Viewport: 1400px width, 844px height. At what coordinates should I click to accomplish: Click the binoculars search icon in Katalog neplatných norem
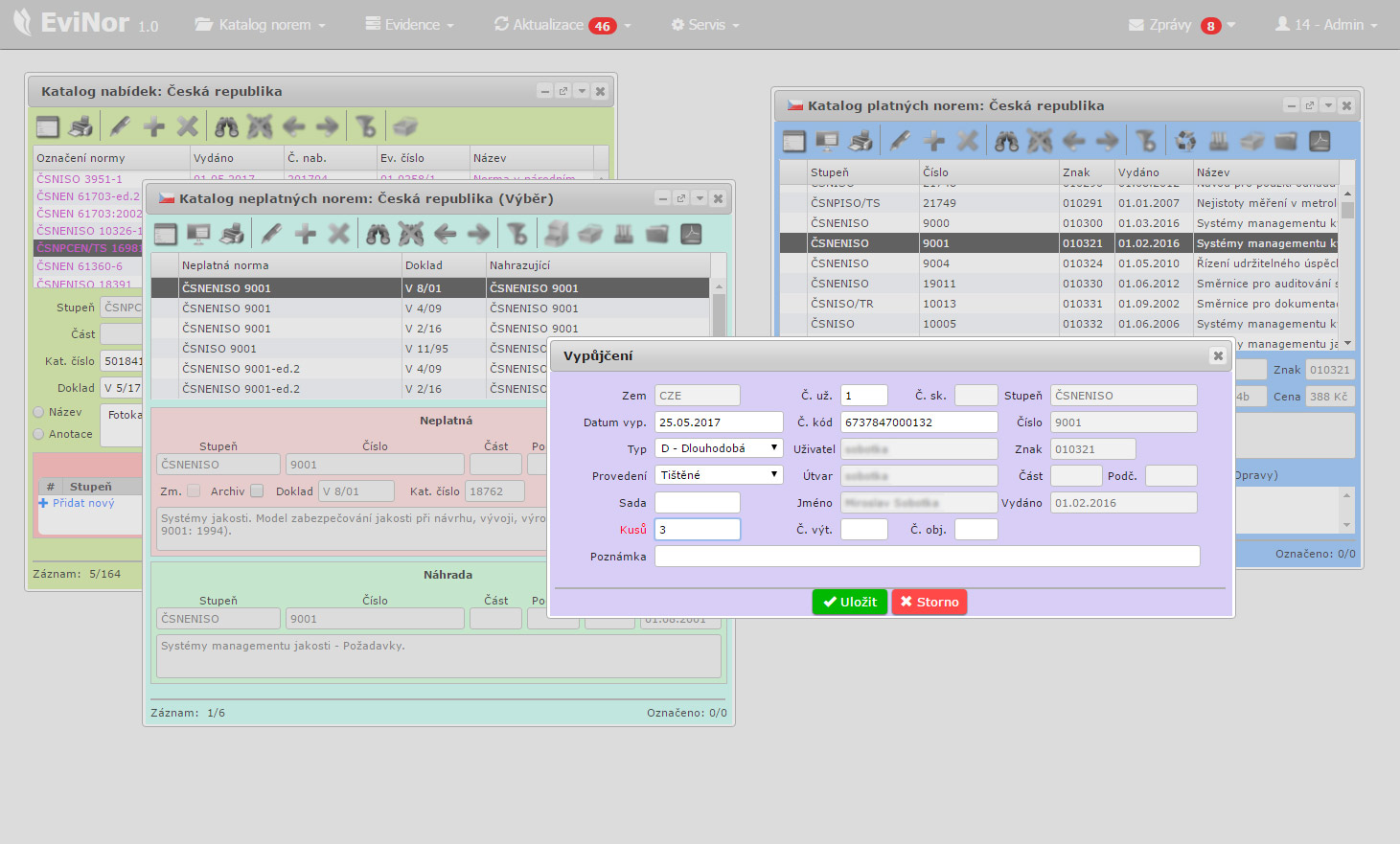click(x=379, y=234)
